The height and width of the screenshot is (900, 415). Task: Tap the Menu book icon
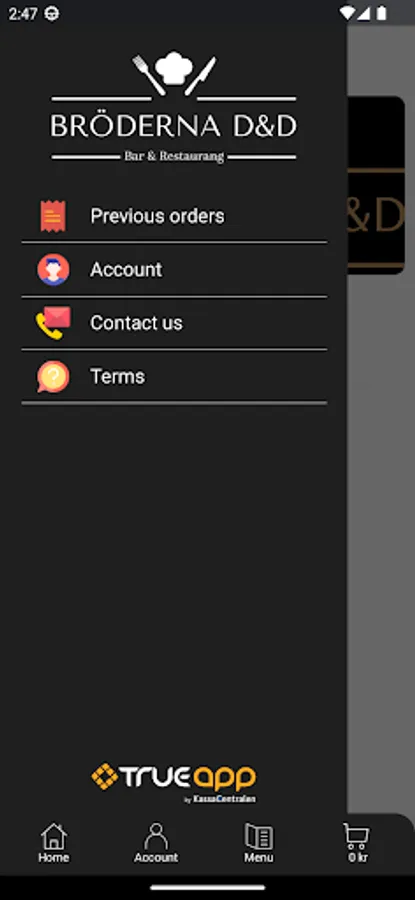coord(259,837)
